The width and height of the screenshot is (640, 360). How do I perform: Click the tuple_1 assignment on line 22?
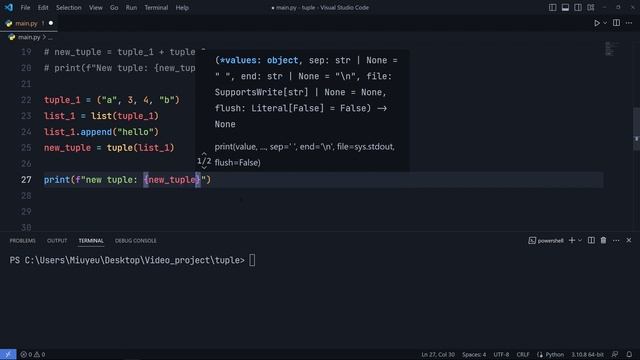tap(112, 100)
